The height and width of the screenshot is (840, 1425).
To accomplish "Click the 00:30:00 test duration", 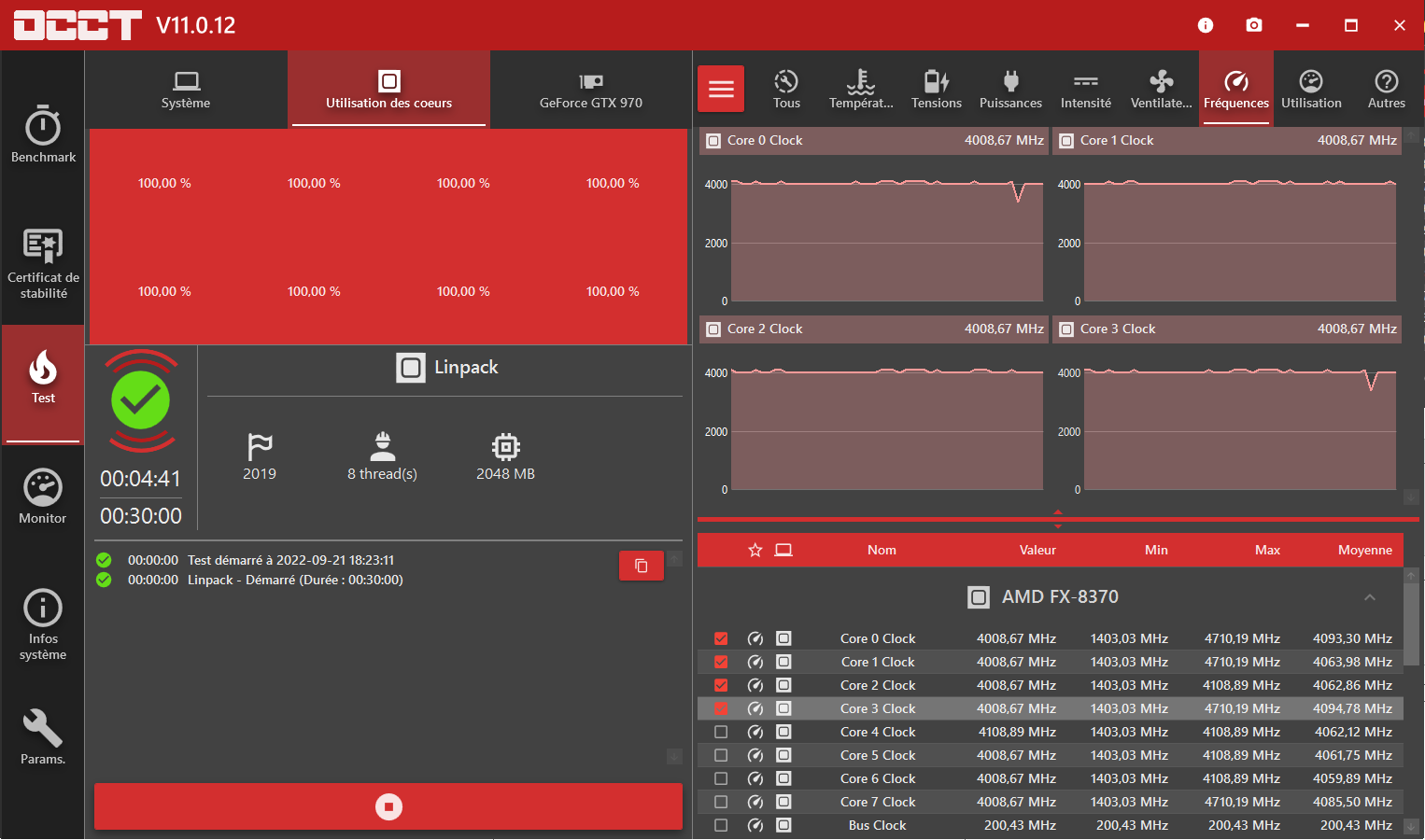I will point(141,516).
